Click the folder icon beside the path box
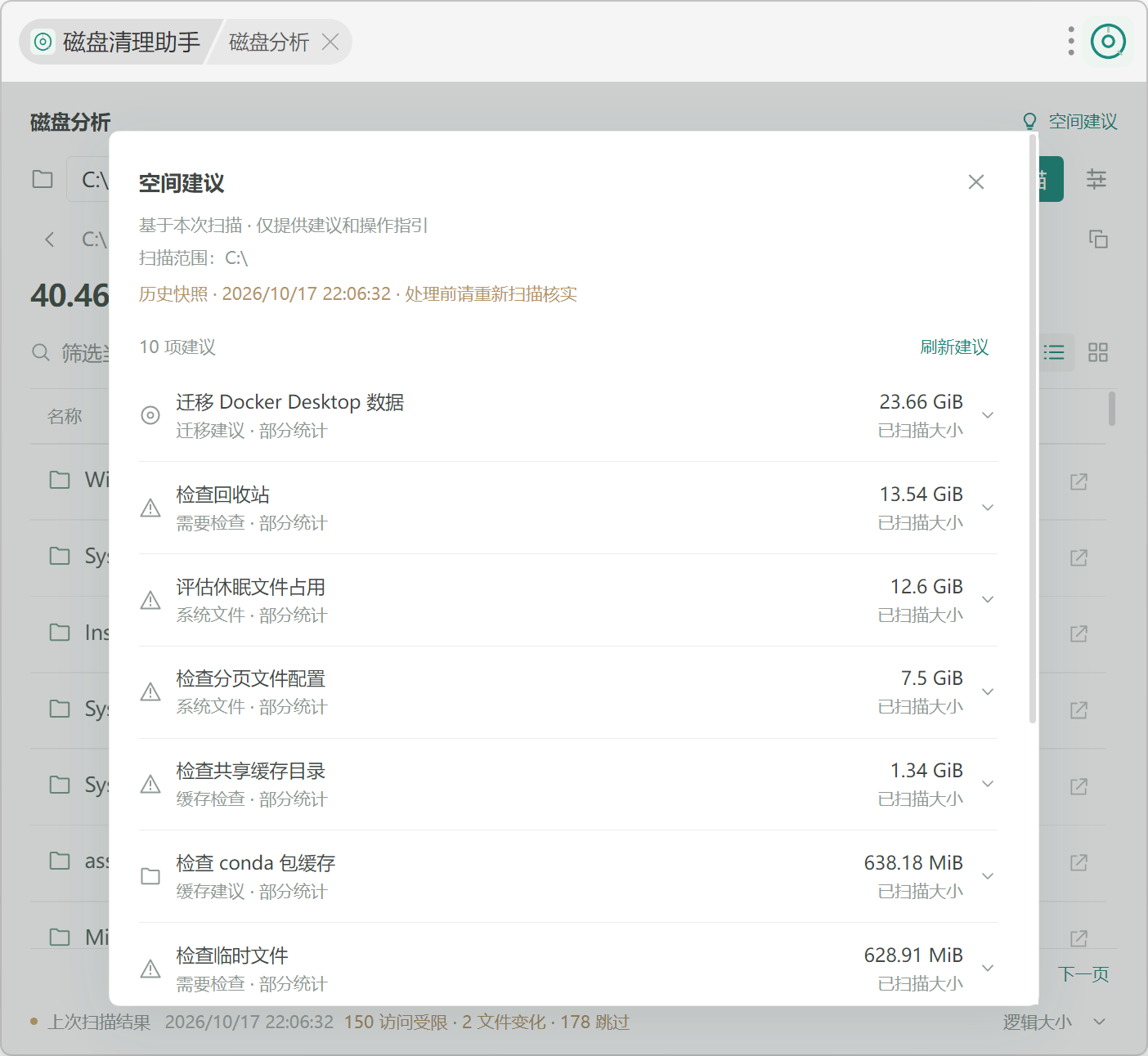This screenshot has width=1148, height=1056. coord(43,179)
